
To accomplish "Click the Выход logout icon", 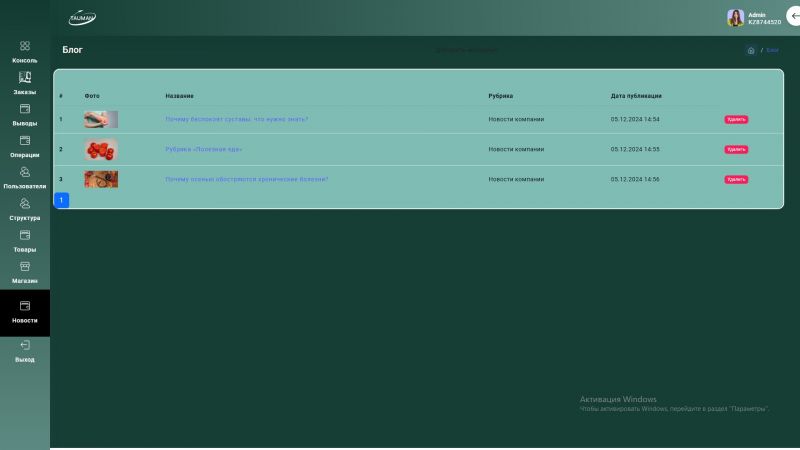I will 25,346.
